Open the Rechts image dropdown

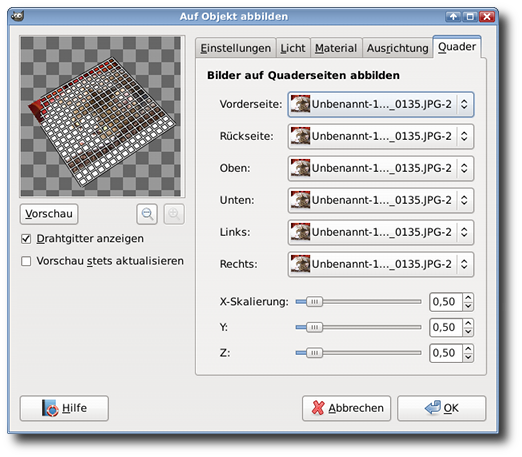(381, 264)
